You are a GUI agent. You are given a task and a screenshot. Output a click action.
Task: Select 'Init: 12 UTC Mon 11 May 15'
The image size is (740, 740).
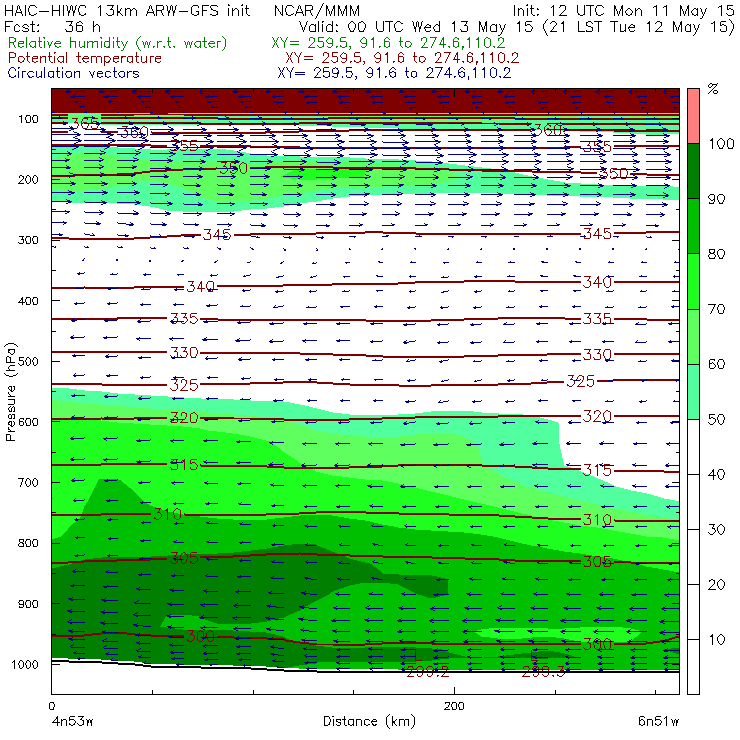pyautogui.click(x=623, y=10)
